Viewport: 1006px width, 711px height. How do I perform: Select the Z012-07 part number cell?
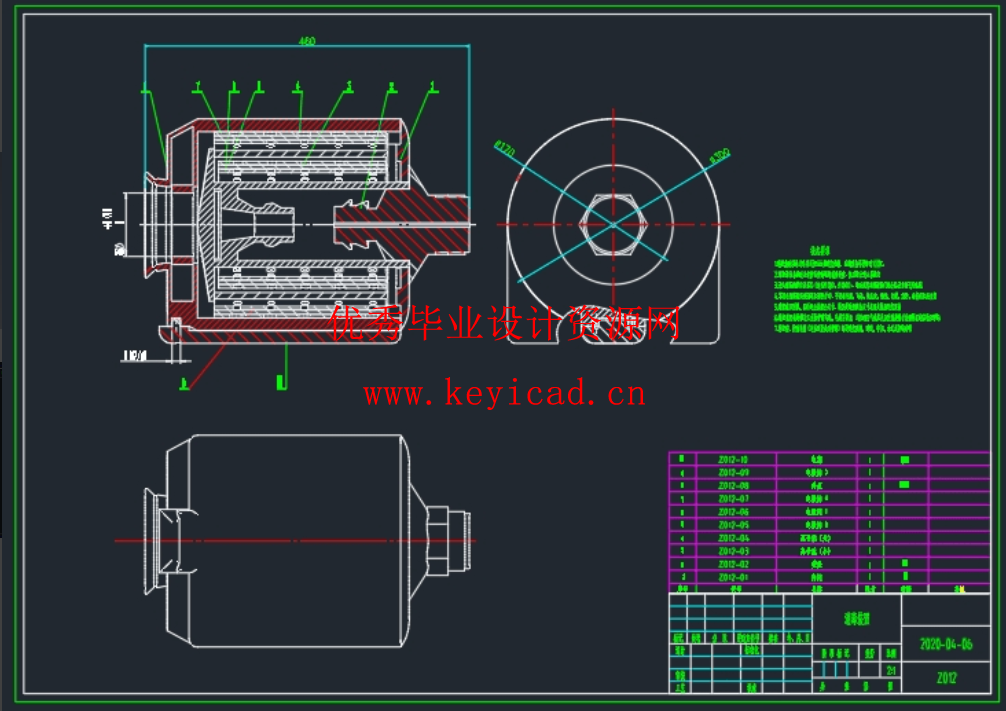coord(733,499)
